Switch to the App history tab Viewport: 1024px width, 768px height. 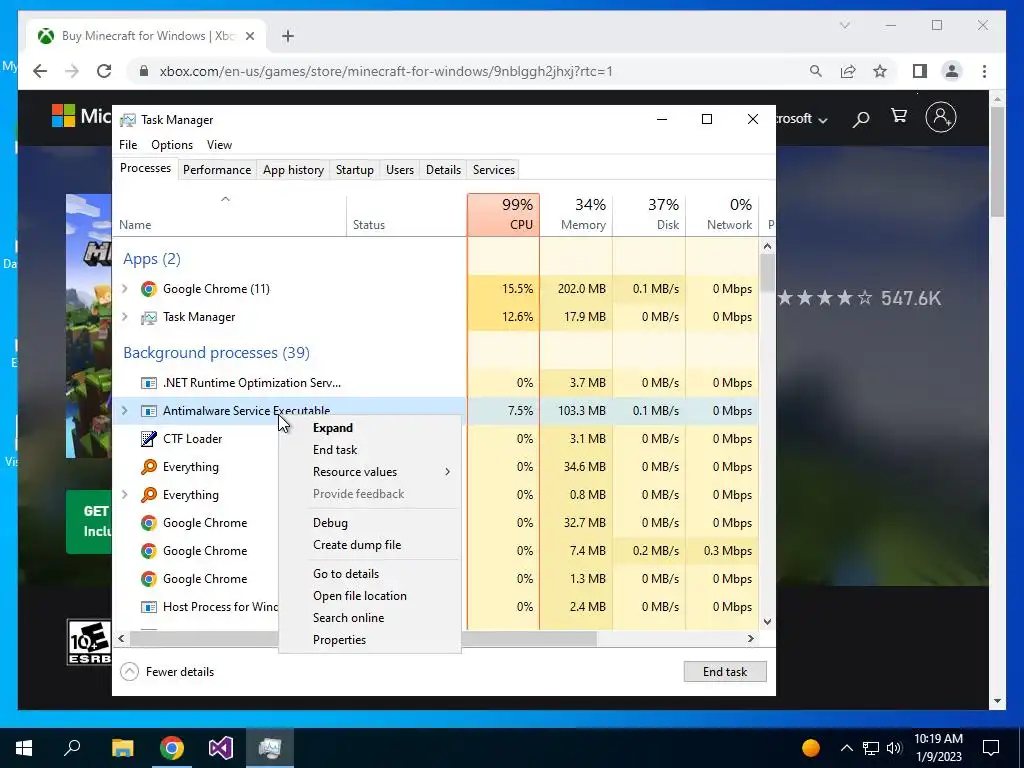click(x=293, y=170)
